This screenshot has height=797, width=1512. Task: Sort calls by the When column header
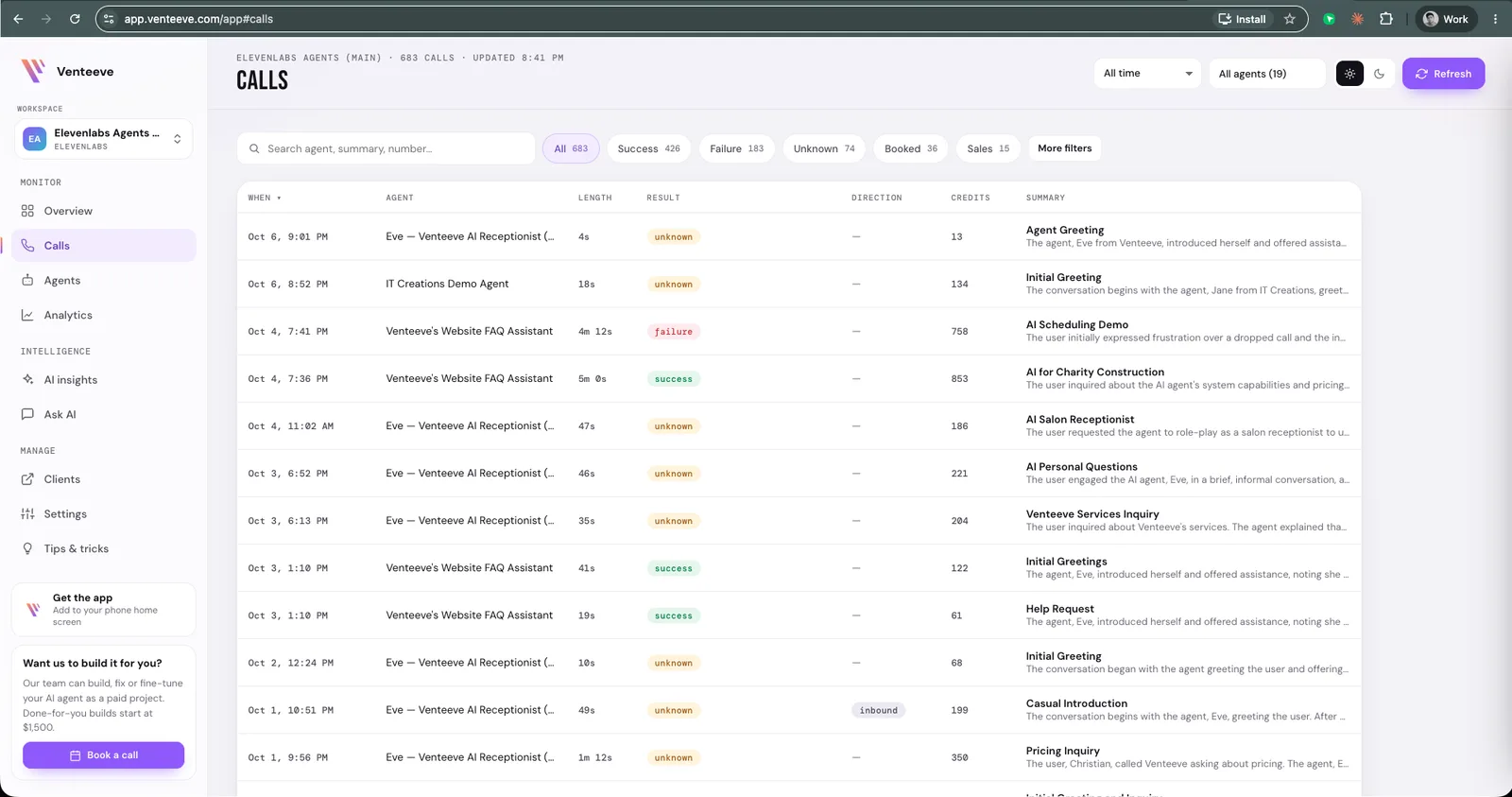265,198
